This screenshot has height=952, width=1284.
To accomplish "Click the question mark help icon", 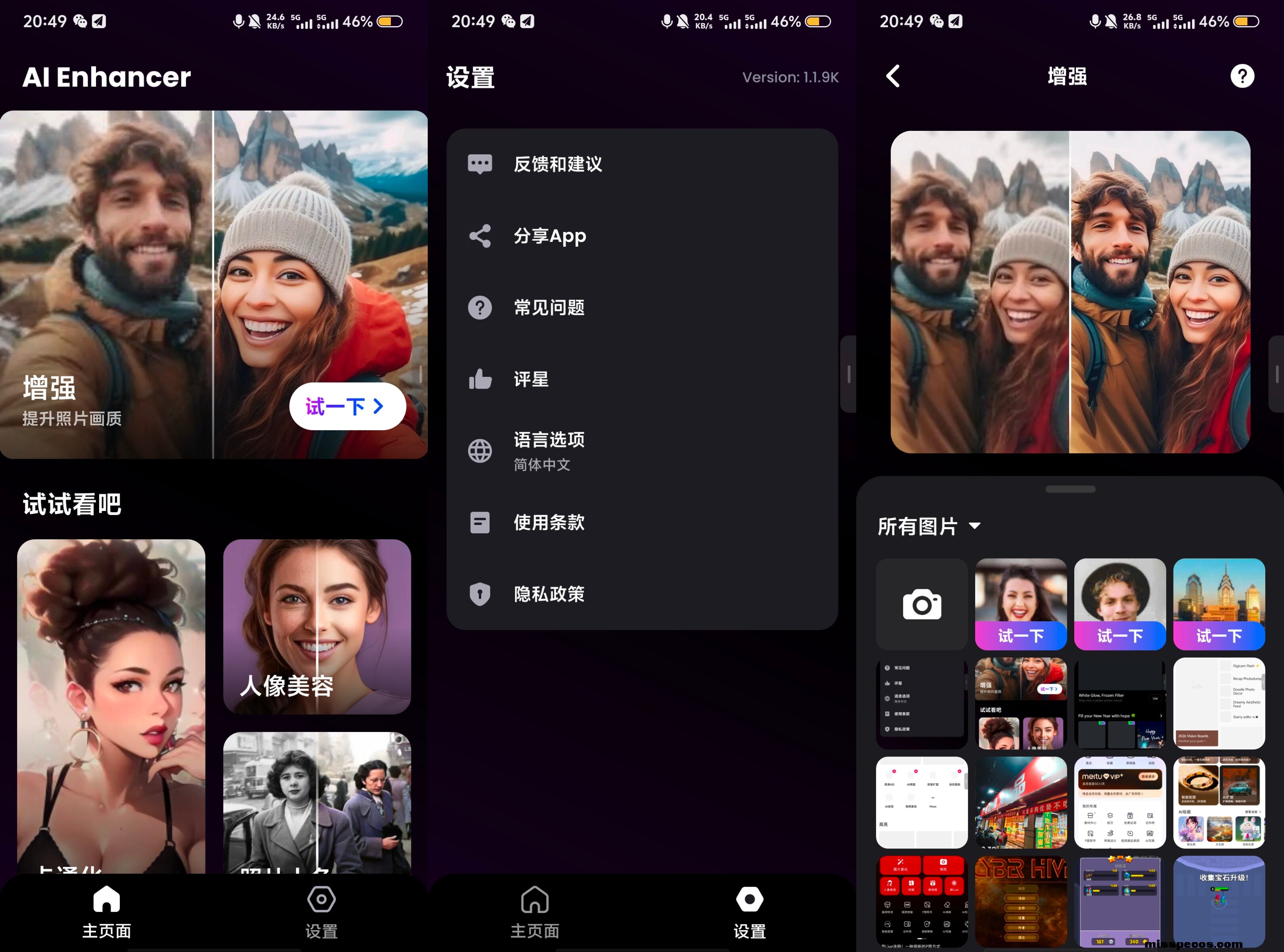I will (1241, 76).
